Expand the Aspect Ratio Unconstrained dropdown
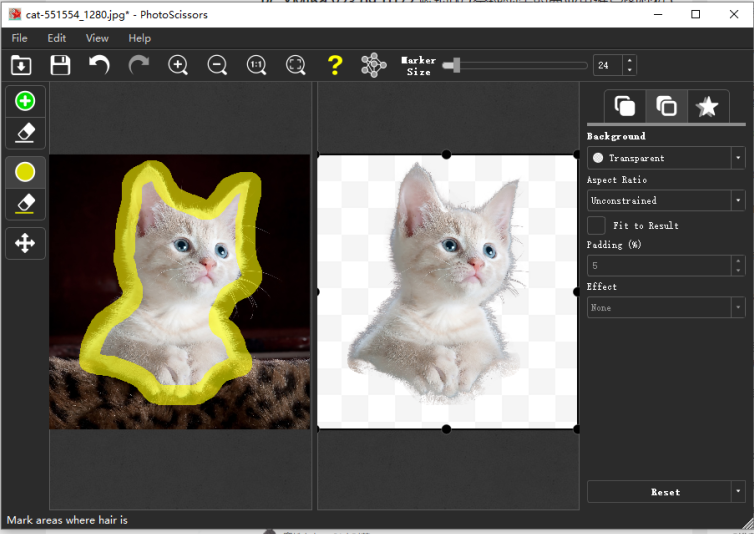Image resolution: width=754 pixels, height=534 pixels. click(x=666, y=200)
